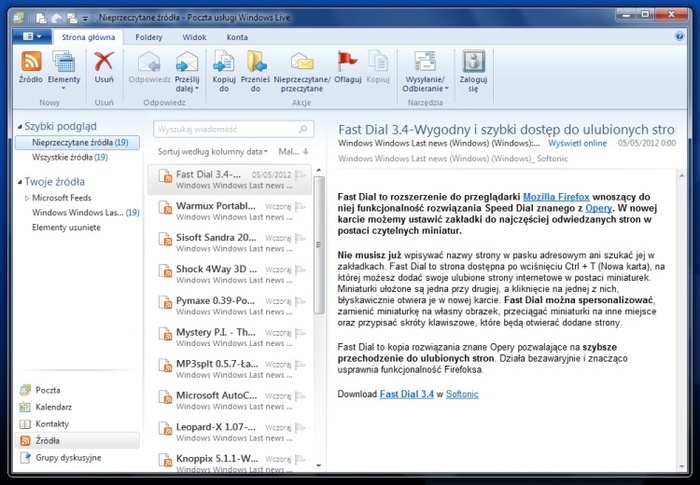The image size is (700, 485).
Task: Click send/receive icon in quick access toolbar
Action: 71,18
